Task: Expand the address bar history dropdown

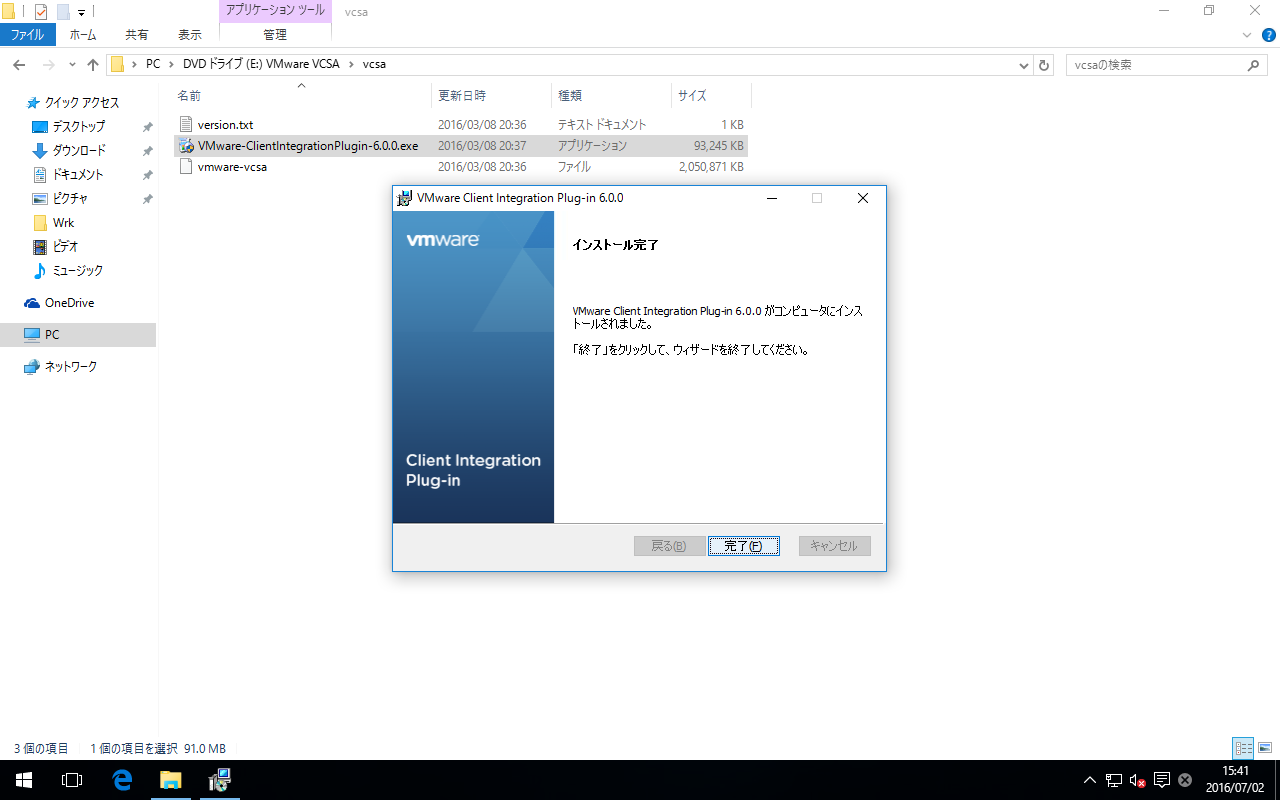Action: click(1024, 65)
